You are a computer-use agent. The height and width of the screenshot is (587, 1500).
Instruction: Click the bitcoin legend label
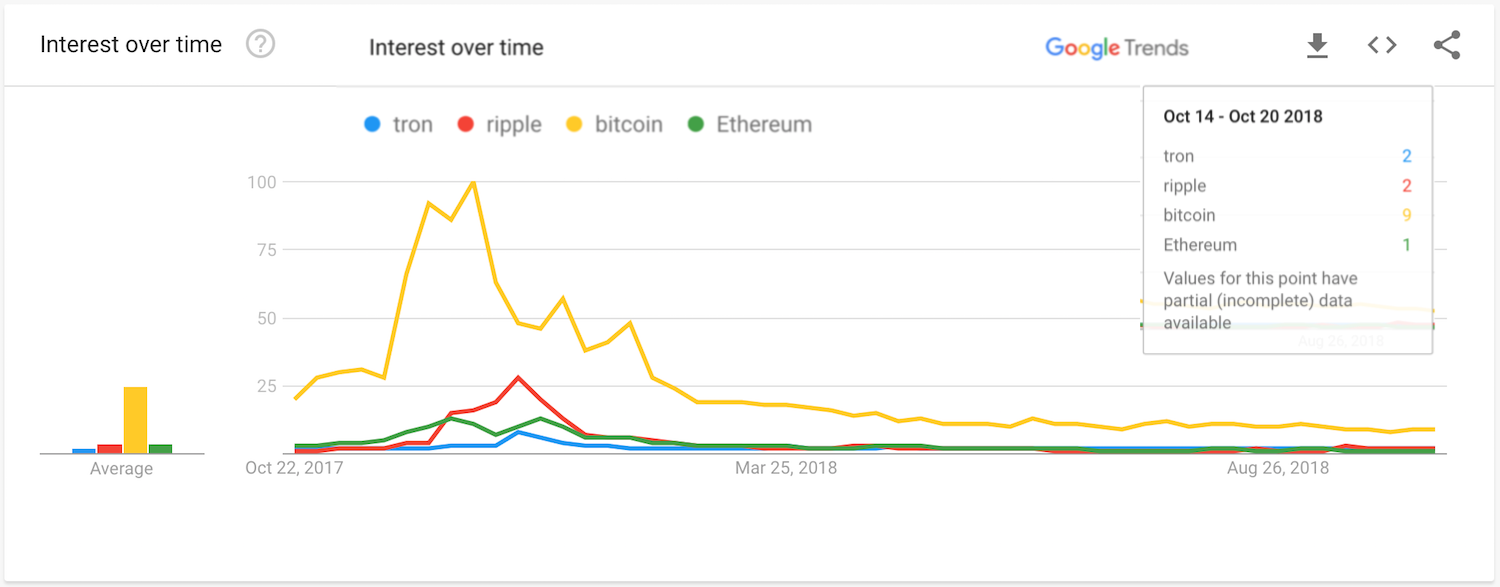tap(629, 124)
